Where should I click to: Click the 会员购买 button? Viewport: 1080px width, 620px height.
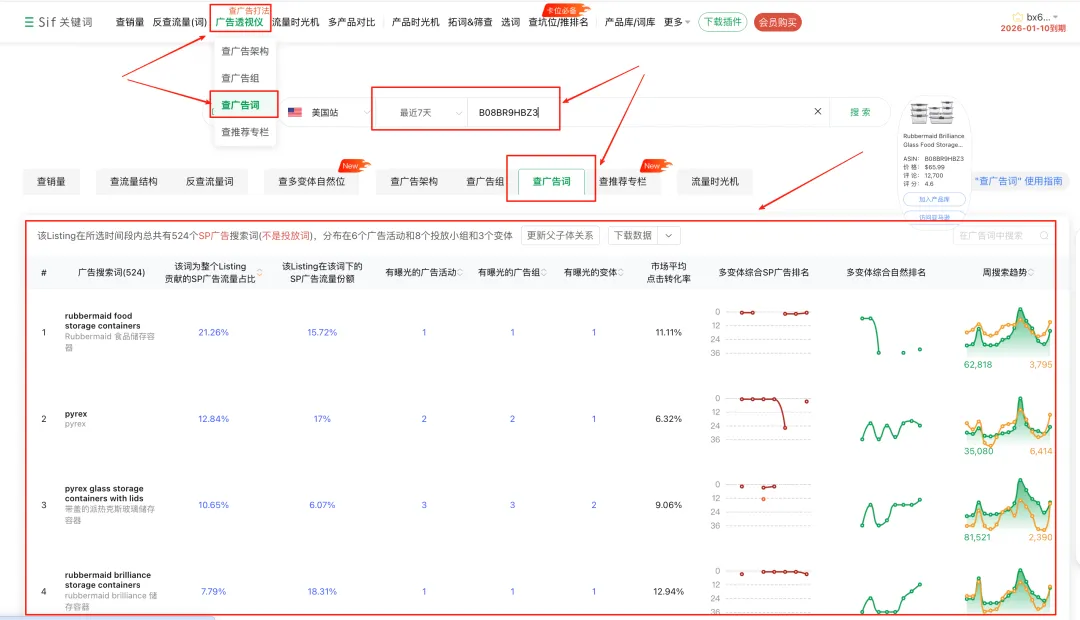tap(778, 22)
